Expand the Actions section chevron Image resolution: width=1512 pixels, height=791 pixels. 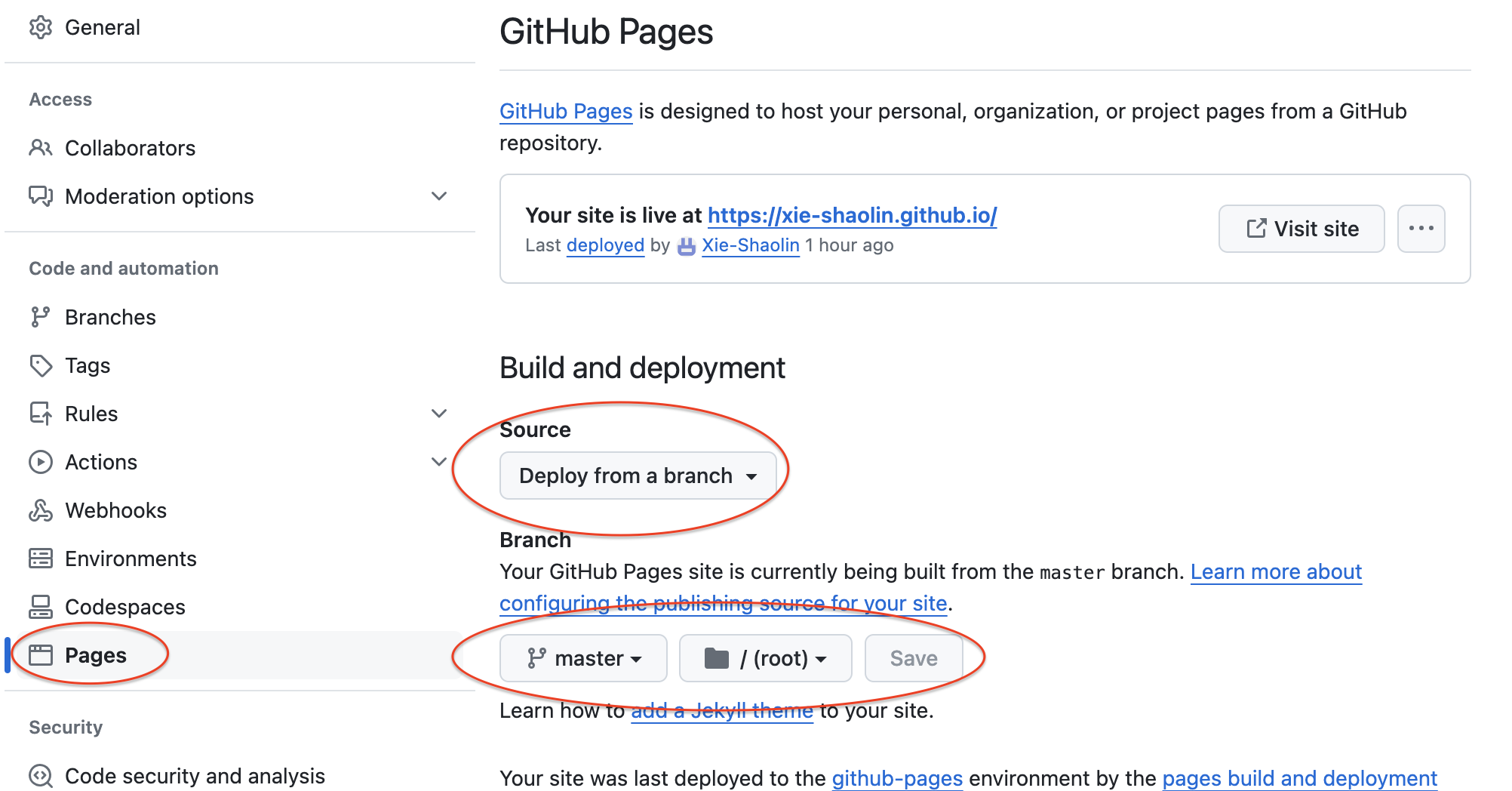click(x=439, y=462)
